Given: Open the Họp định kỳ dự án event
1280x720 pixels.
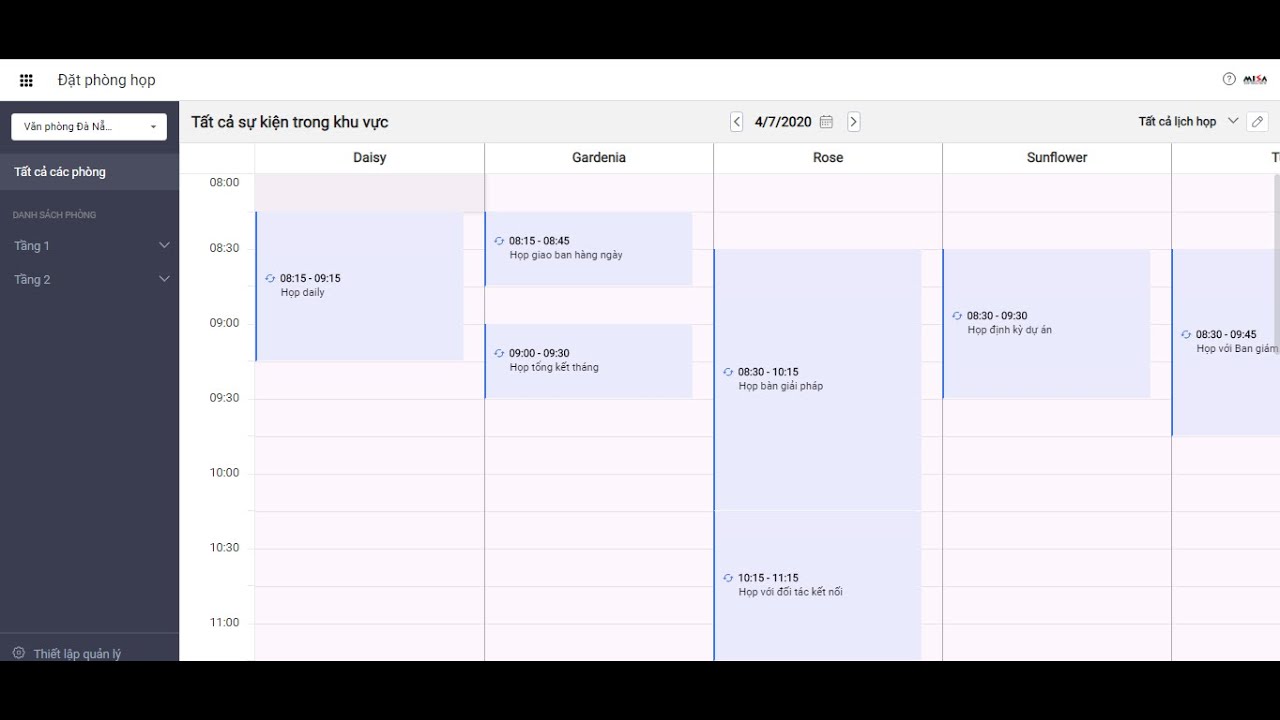Looking at the screenshot, I should coord(1047,324).
